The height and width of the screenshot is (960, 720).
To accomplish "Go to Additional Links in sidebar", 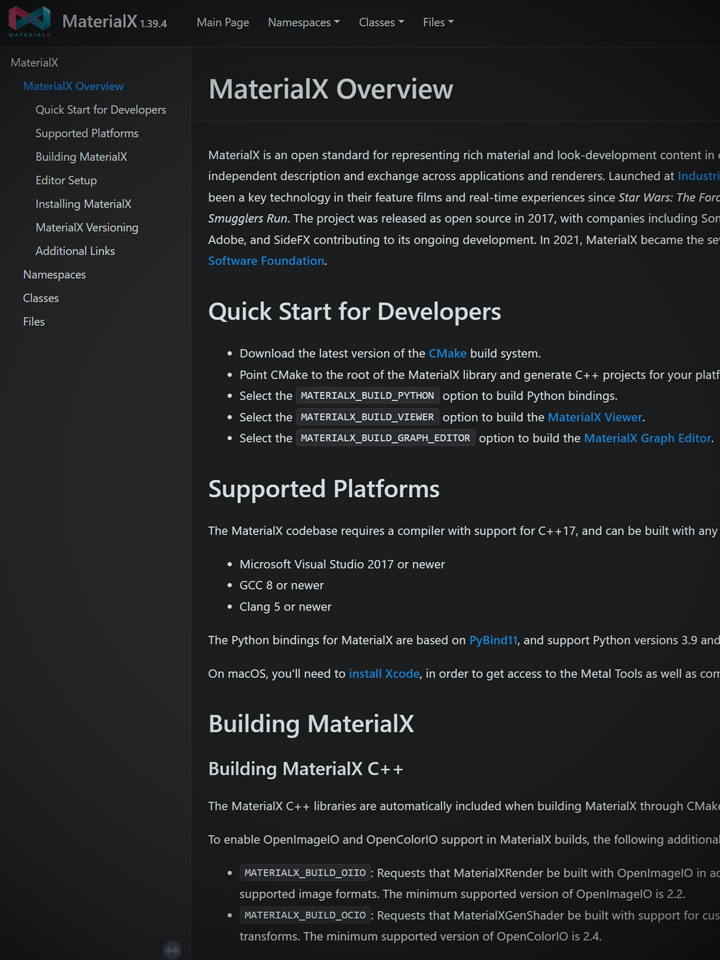I will point(75,251).
